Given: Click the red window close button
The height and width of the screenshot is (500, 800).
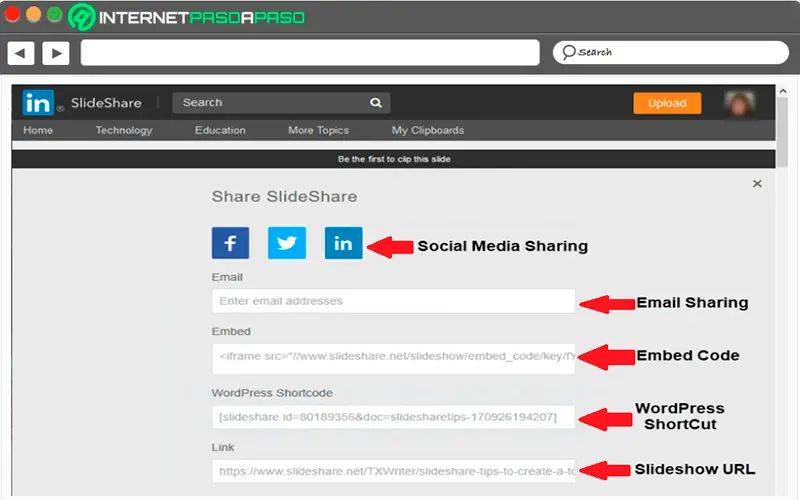Looking at the screenshot, I should pyautogui.click(x=12, y=14).
